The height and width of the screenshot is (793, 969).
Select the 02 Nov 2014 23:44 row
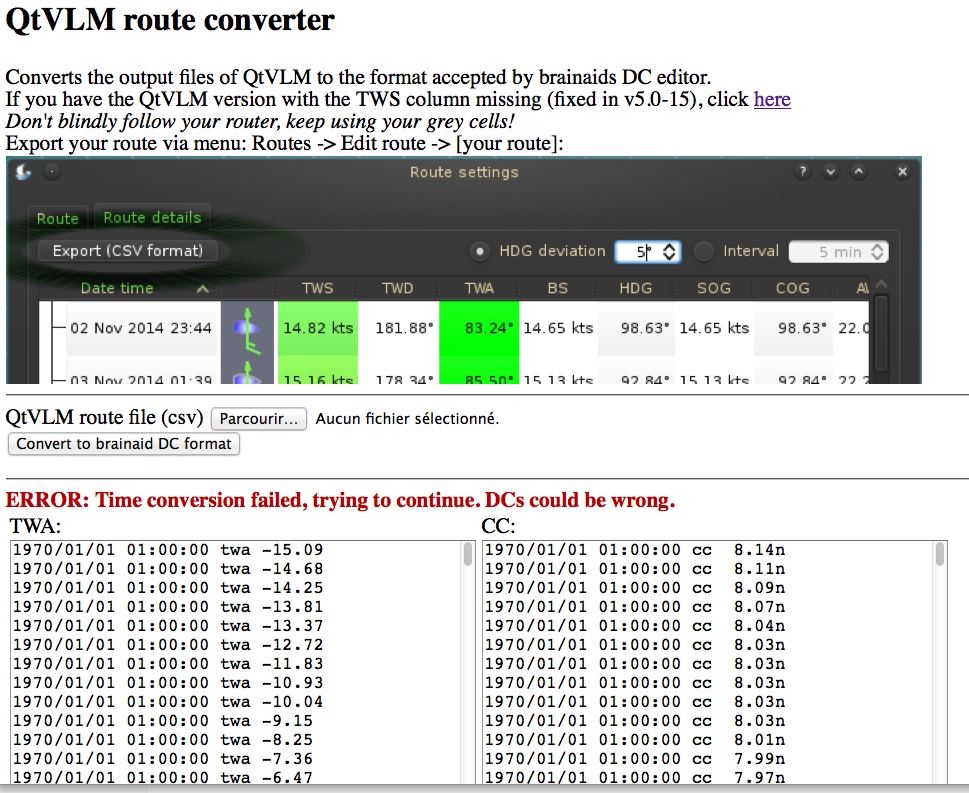(x=454, y=328)
